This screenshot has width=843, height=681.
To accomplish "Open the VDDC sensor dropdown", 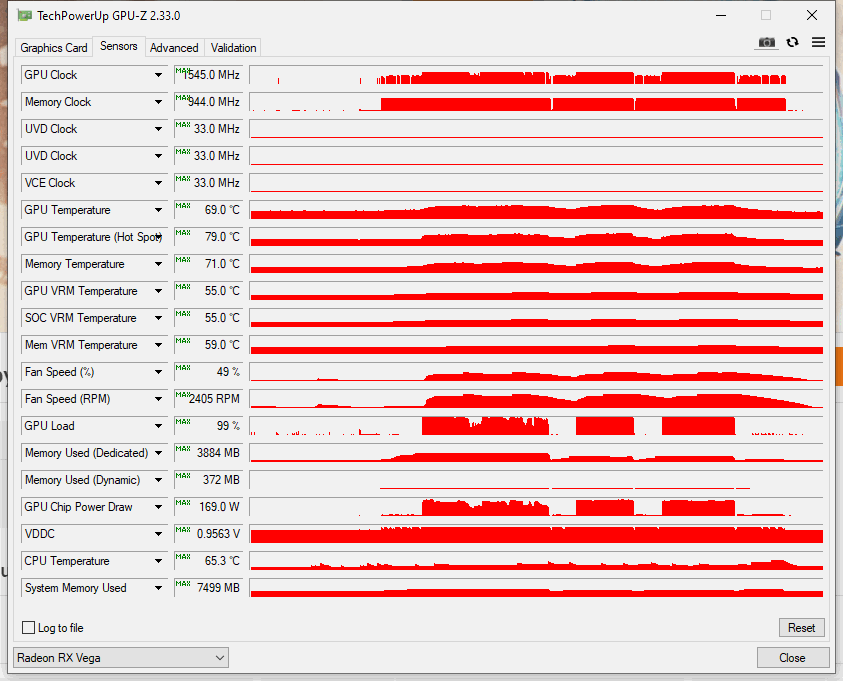I will (x=158, y=534).
